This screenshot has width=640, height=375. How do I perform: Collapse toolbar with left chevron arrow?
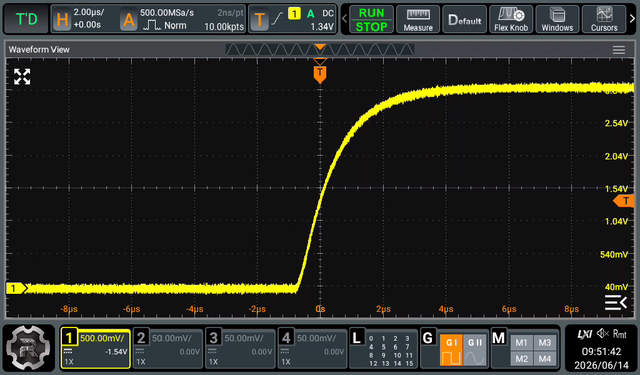[x=344, y=19]
